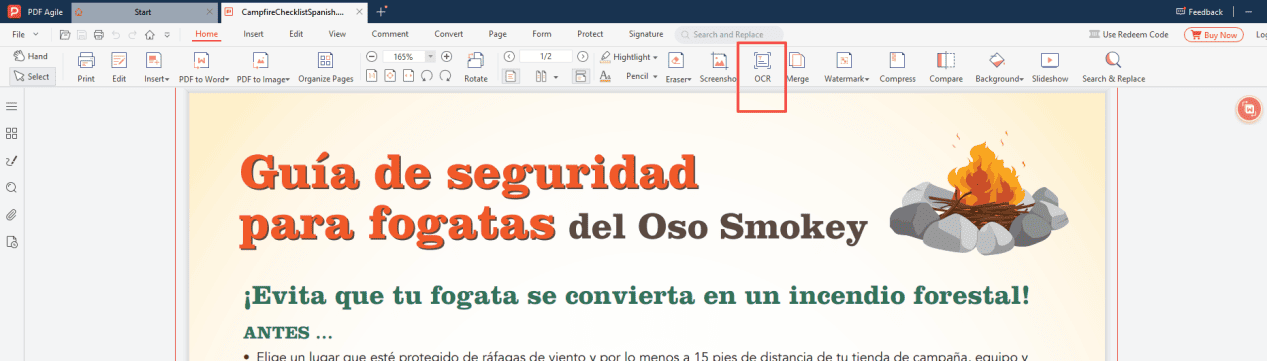This screenshot has width=1267, height=361.
Task: Click the Search and Replace field
Action: pos(728,34)
